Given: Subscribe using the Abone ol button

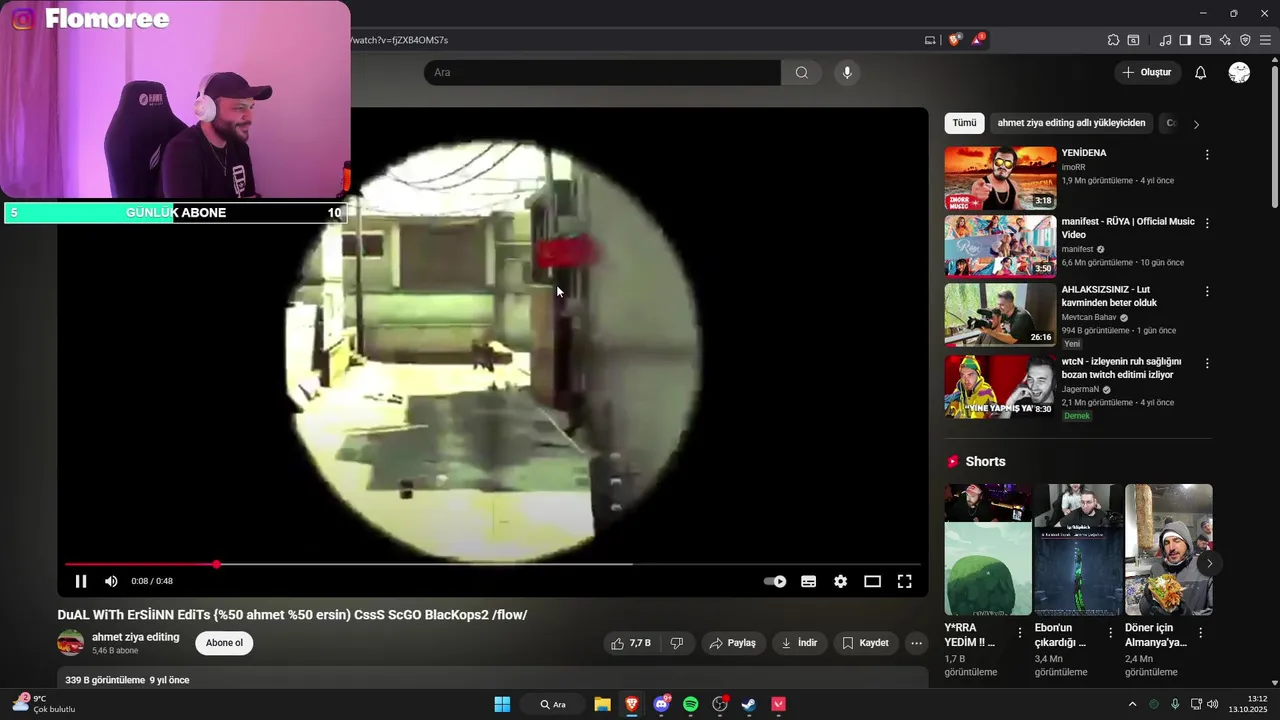Looking at the screenshot, I should (x=224, y=643).
